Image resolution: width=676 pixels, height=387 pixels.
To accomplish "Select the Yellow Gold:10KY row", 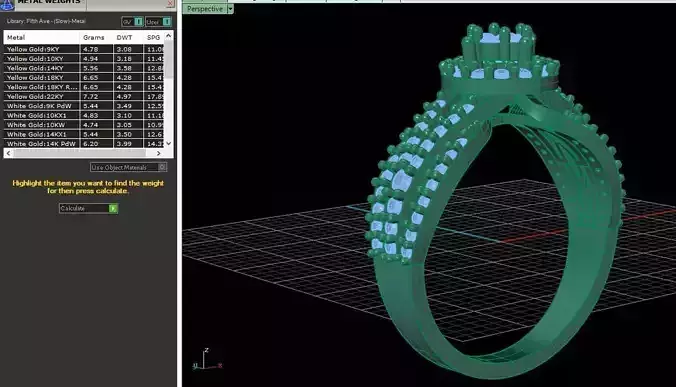I will [x=84, y=59].
